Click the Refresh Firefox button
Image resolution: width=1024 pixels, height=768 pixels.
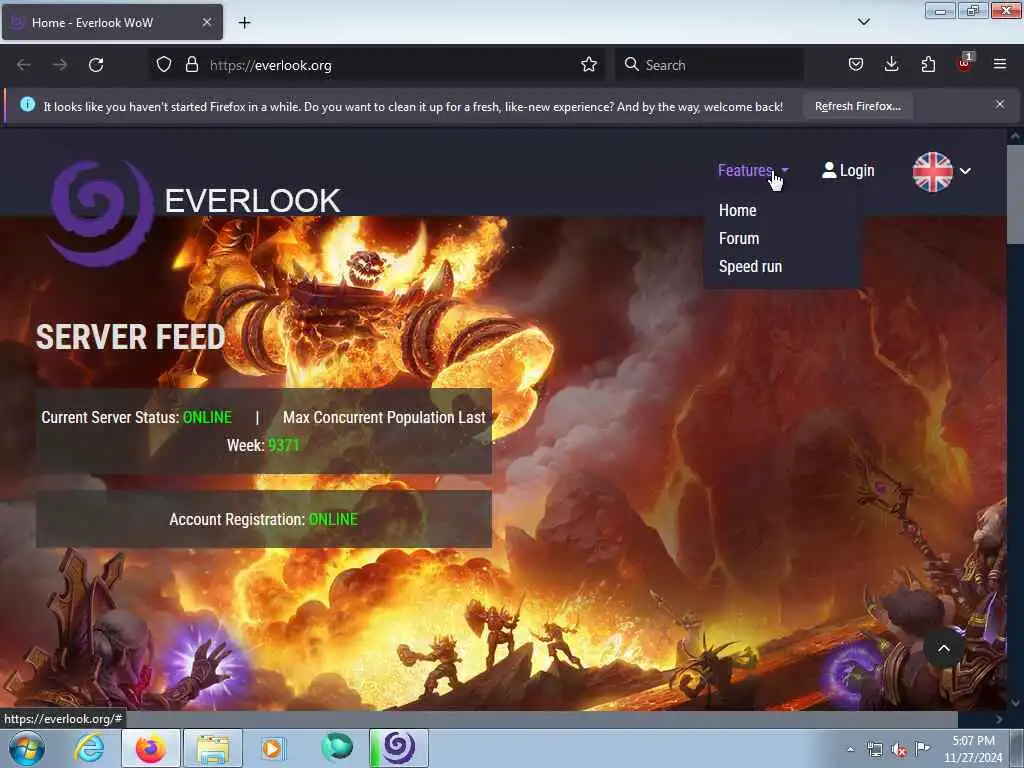tap(857, 106)
